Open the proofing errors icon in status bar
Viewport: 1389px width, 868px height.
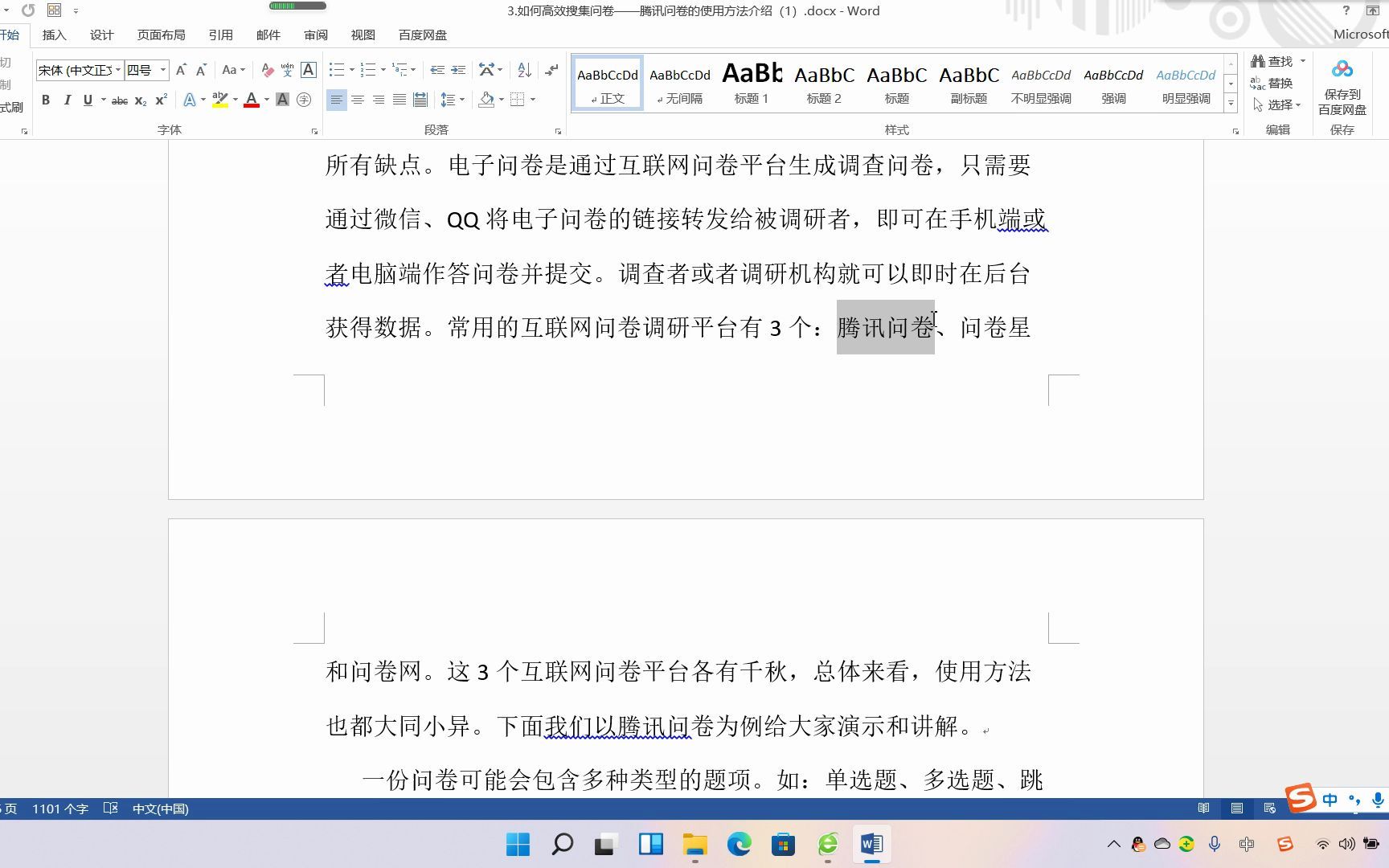click(111, 809)
